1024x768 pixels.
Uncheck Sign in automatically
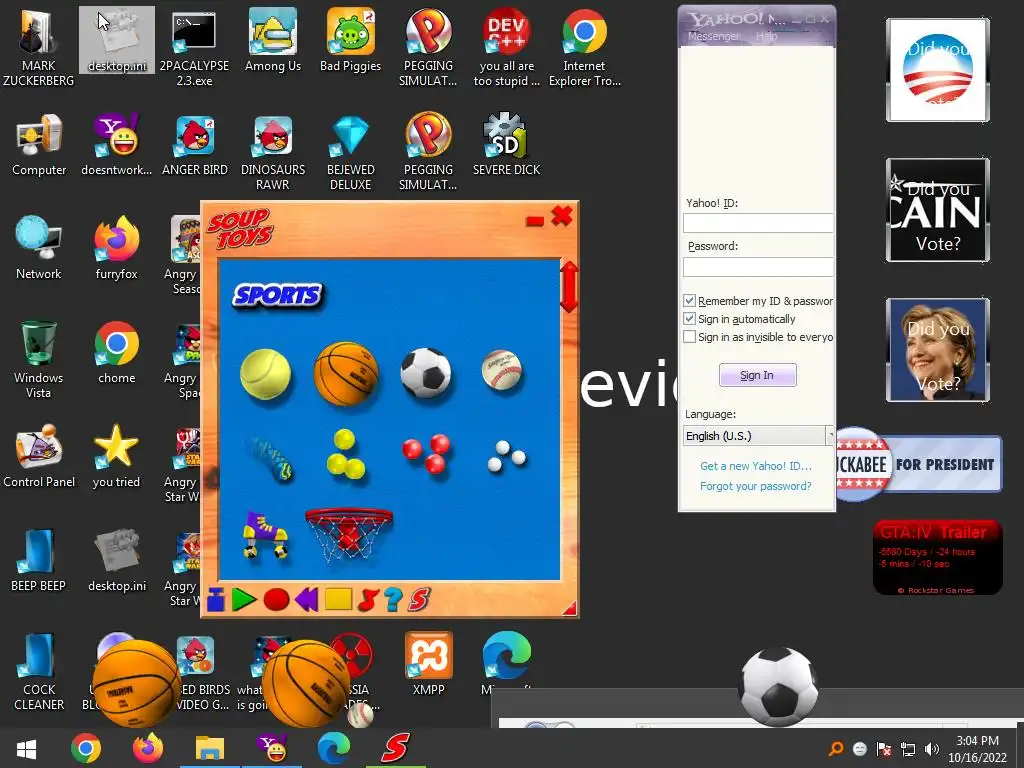pos(689,319)
